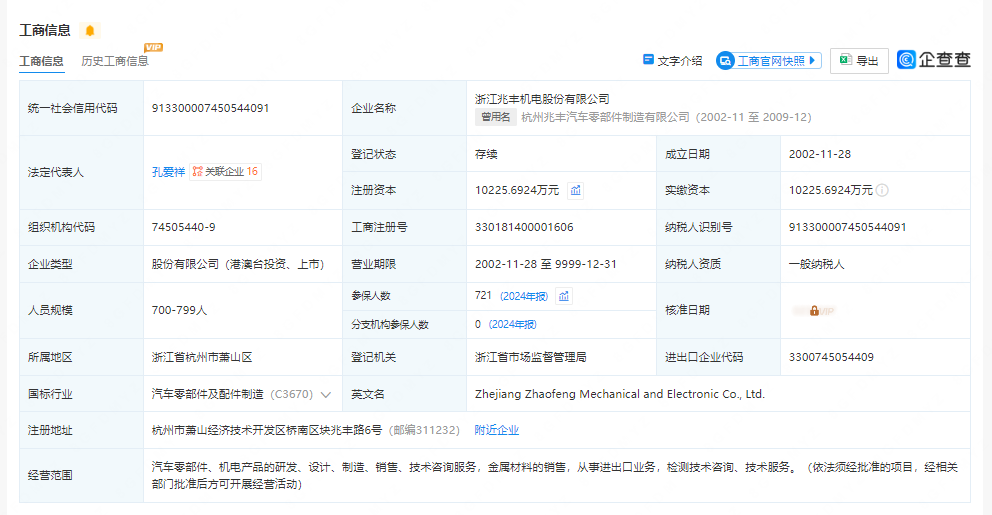
Task: Open 工商官网快照 snapshot button
Action: [x=769, y=61]
